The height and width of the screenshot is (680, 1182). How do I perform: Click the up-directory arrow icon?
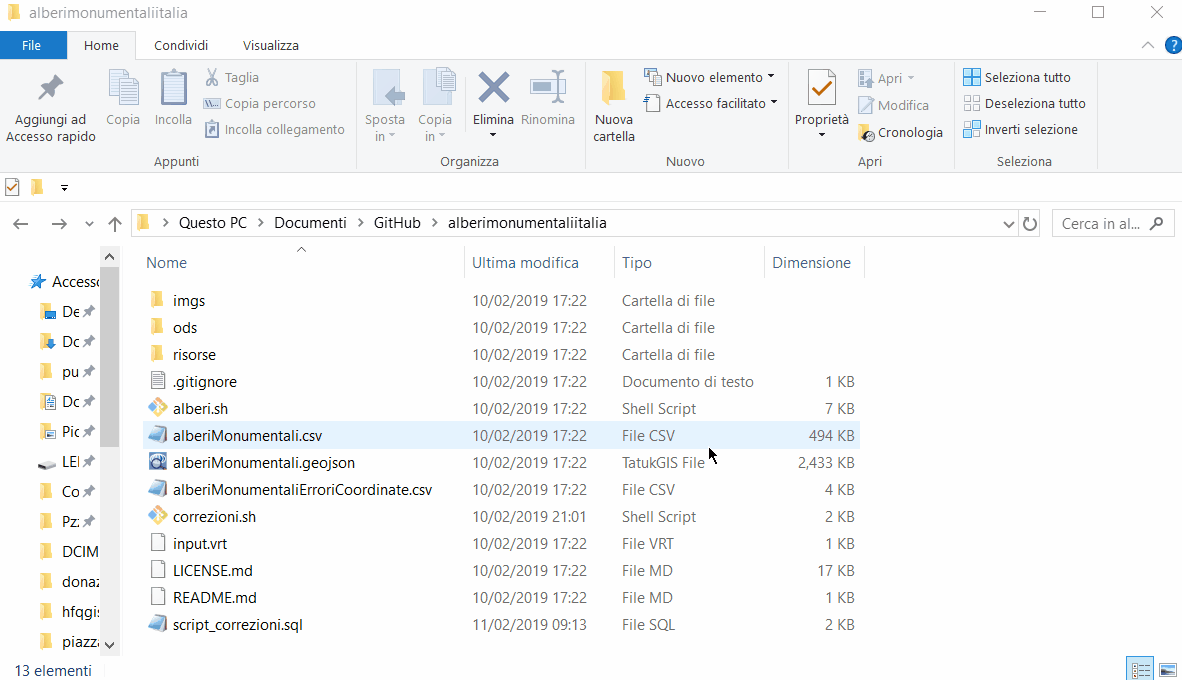pos(114,224)
